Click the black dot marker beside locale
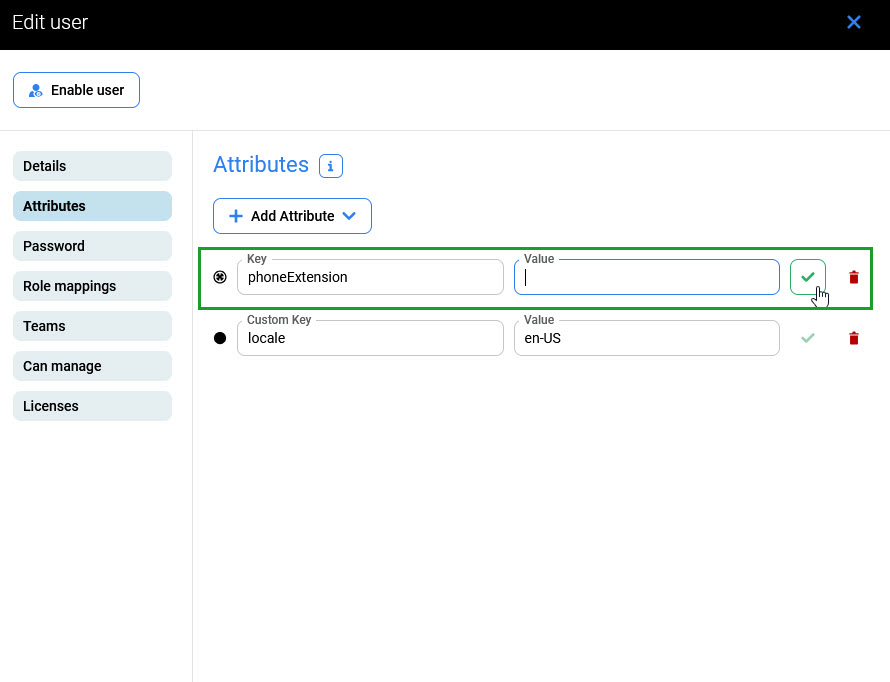 (220, 339)
